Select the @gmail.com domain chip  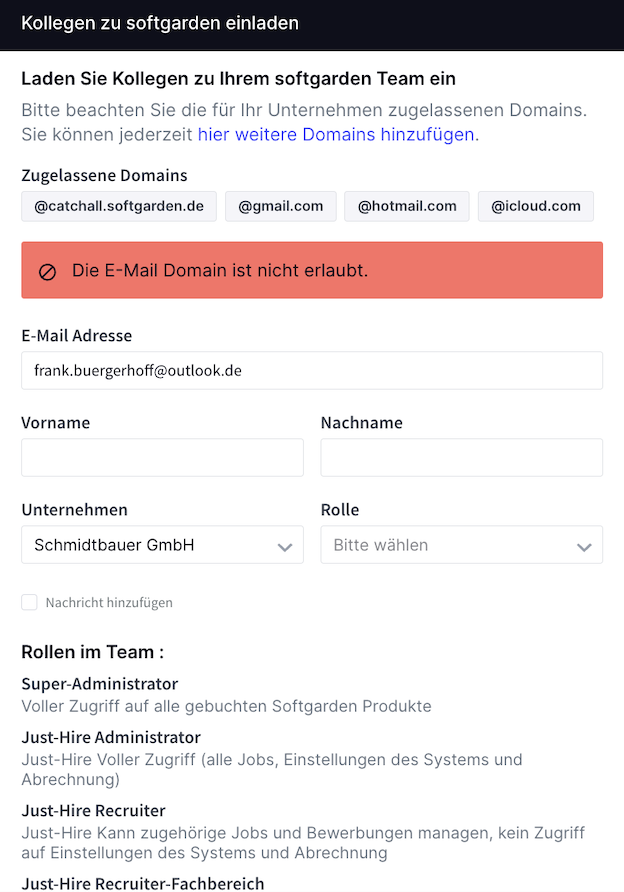pyautogui.click(x=280, y=206)
